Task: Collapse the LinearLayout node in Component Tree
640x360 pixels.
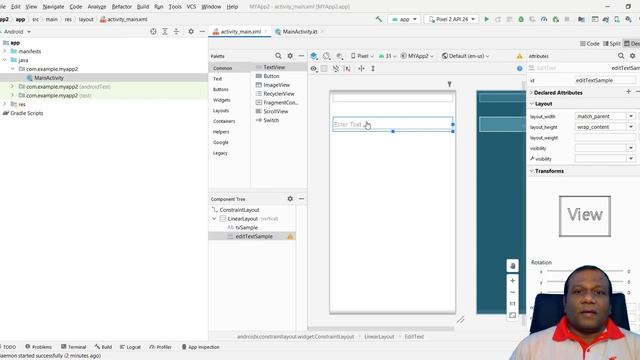Action: click(214, 219)
